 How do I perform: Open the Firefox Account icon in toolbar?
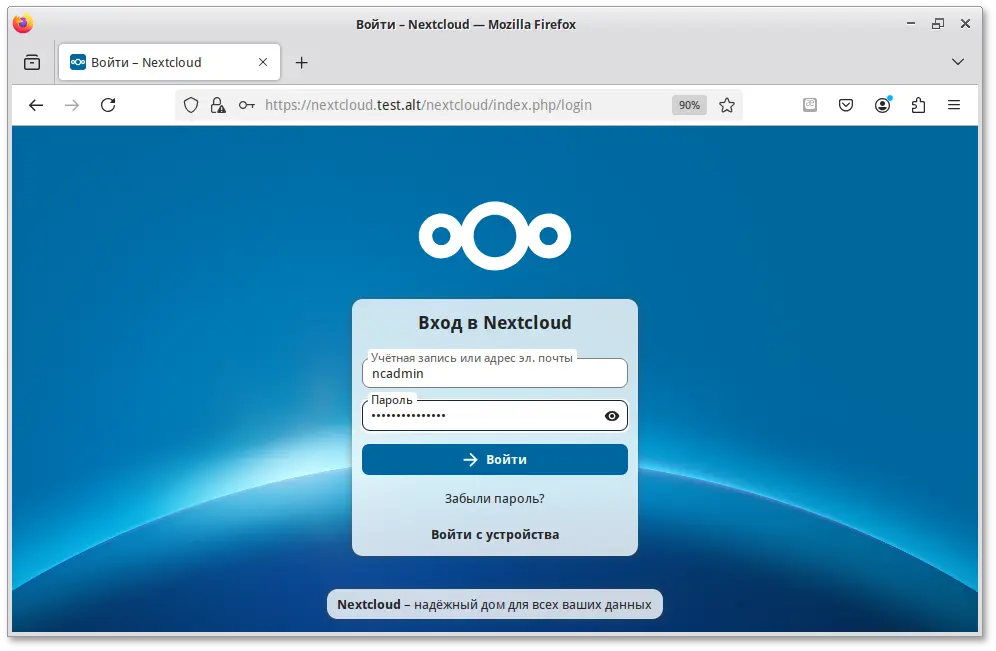point(882,104)
